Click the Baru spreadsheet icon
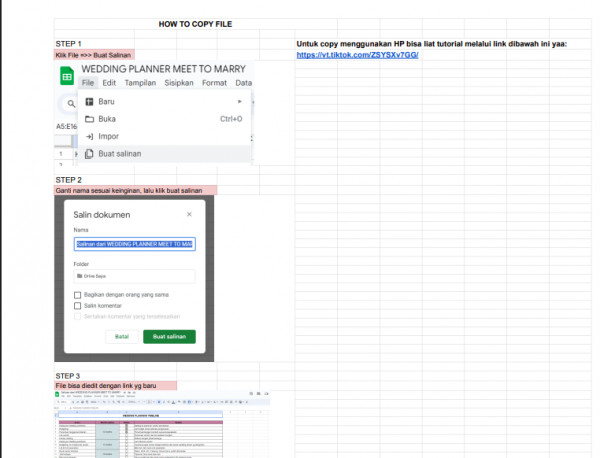 [x=89, y=101]
